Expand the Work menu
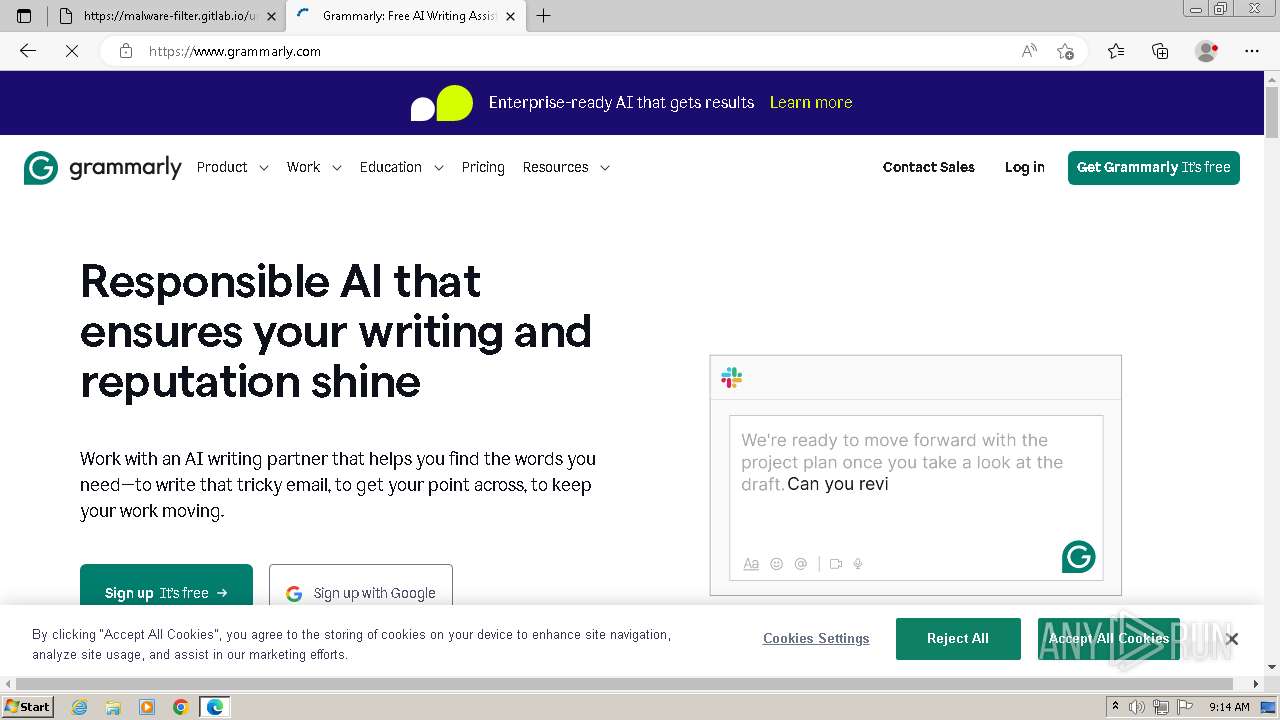Image resolution: width=1280 pixels, height=720 pixels. coord(314,167)
